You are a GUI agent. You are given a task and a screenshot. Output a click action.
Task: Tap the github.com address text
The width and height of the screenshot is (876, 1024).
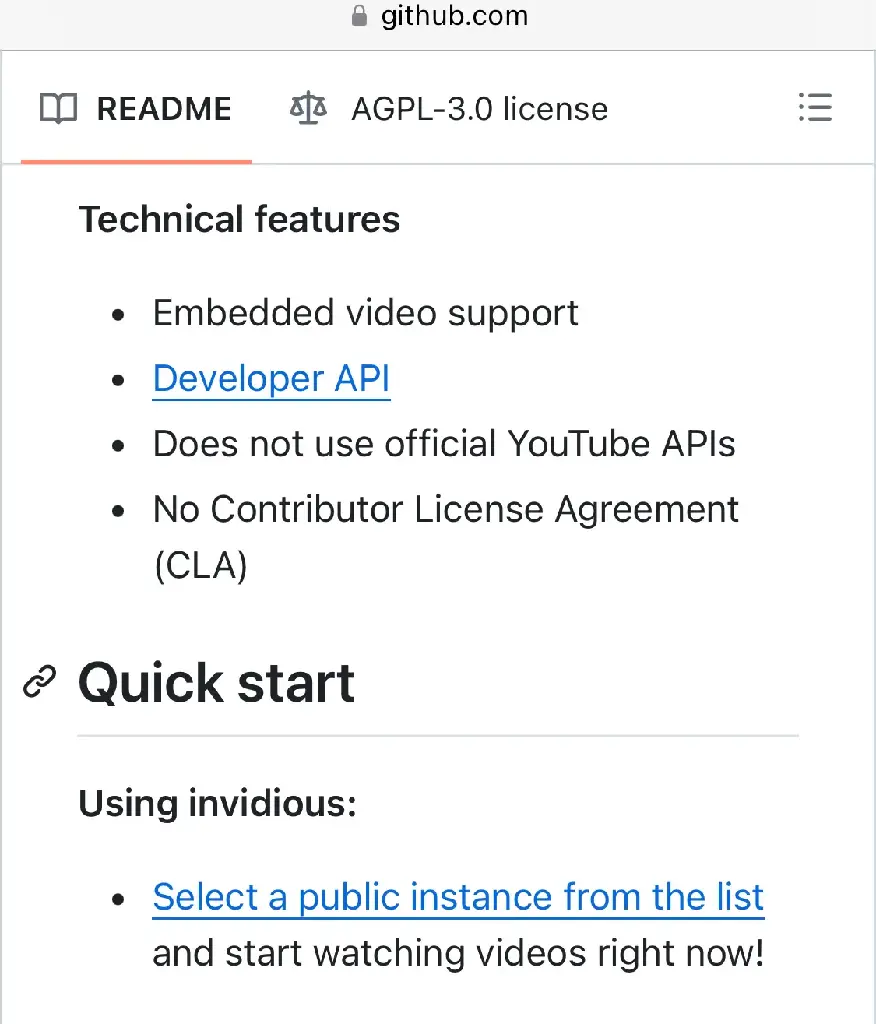455,16
